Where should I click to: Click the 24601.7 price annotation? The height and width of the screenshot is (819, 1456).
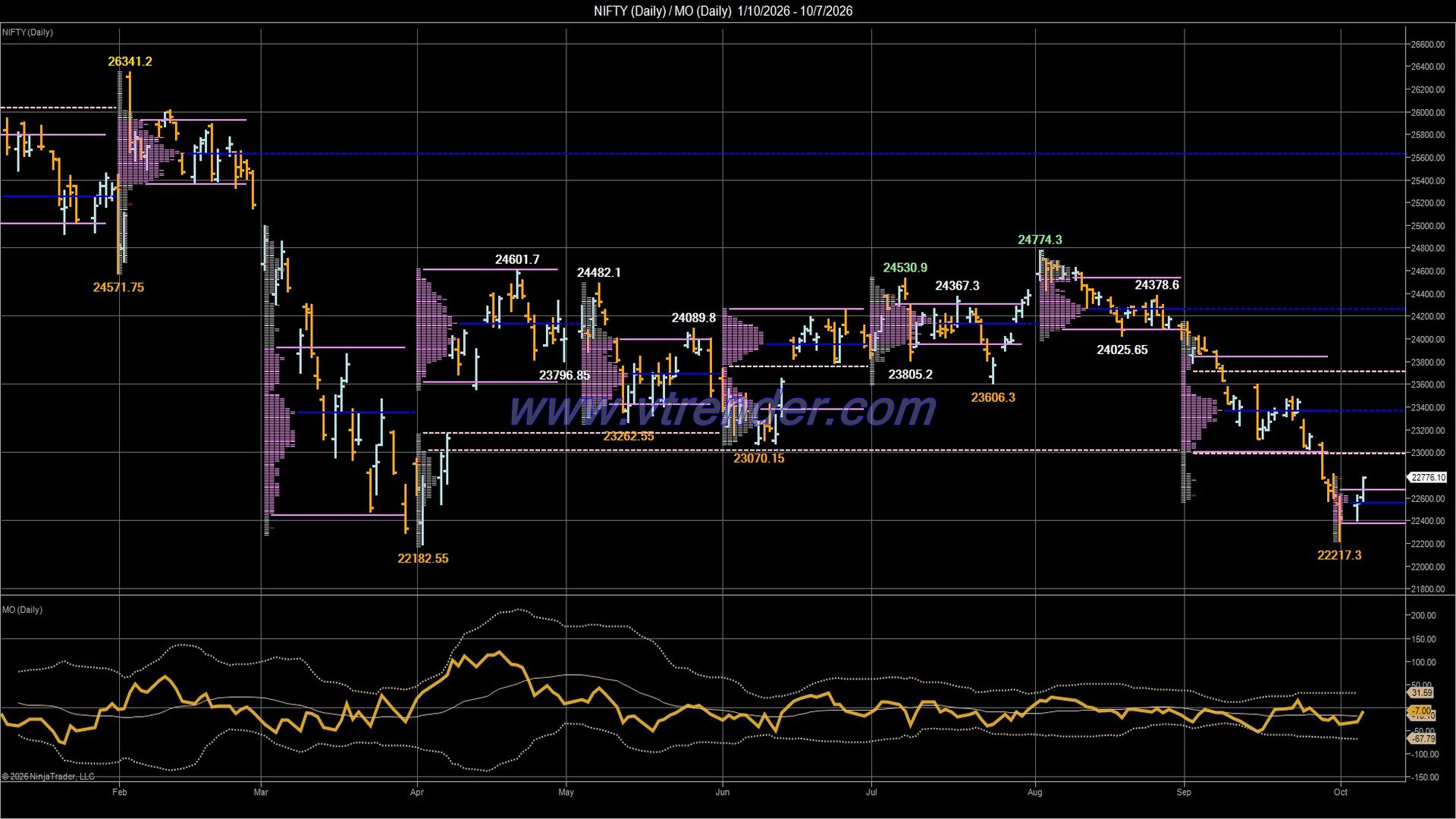coord(517,259)
